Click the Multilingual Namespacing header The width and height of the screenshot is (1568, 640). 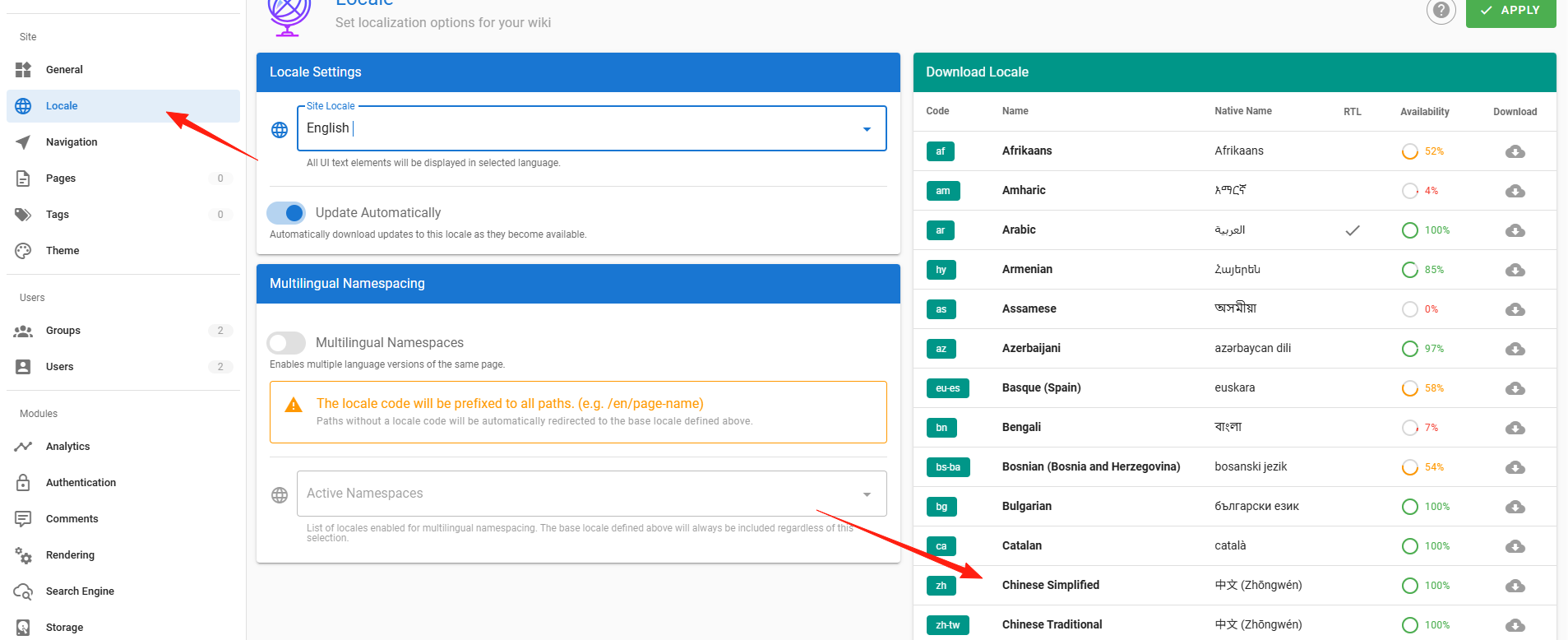[578, 284]
